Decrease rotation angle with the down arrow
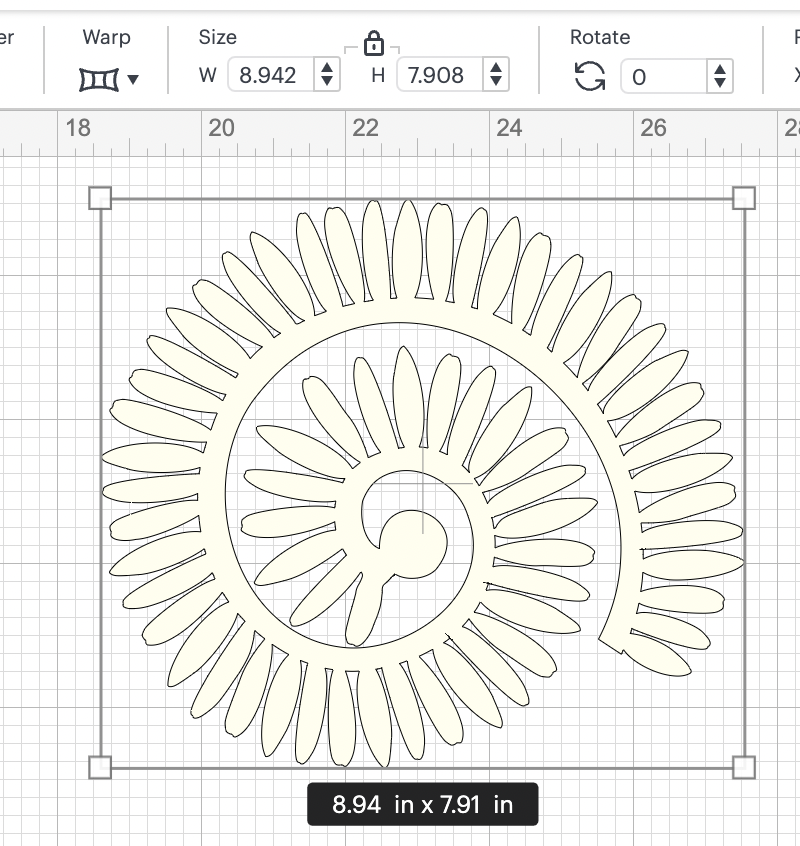Viewport: 800px width, 846px height. (718, 83)
